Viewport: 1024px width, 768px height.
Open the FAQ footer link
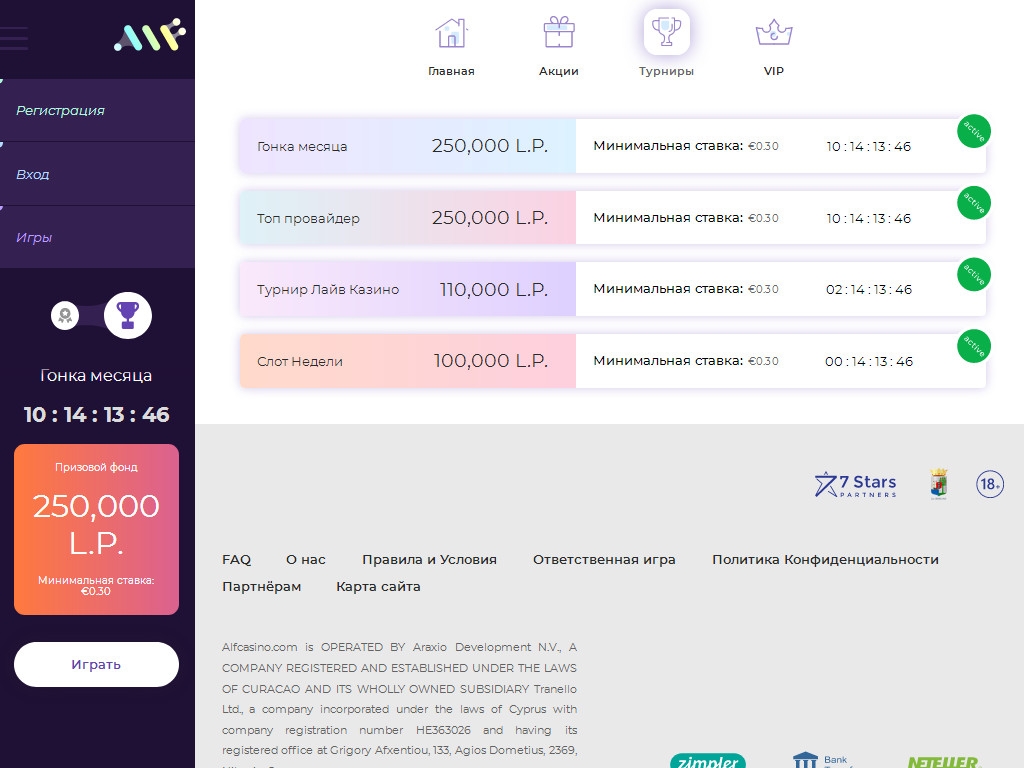[236, 560]
